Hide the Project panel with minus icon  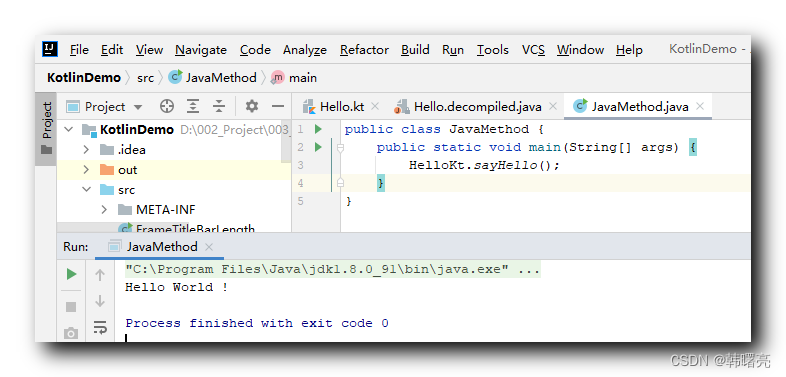pos(278,106)
